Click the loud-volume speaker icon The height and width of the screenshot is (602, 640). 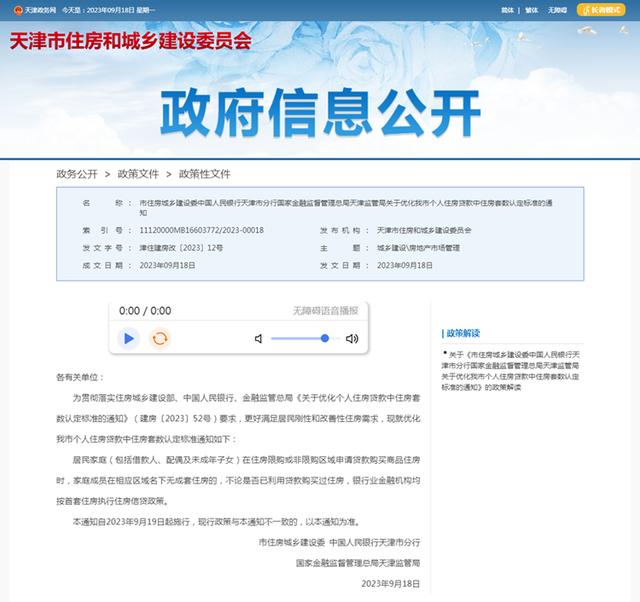pos(352,339)
